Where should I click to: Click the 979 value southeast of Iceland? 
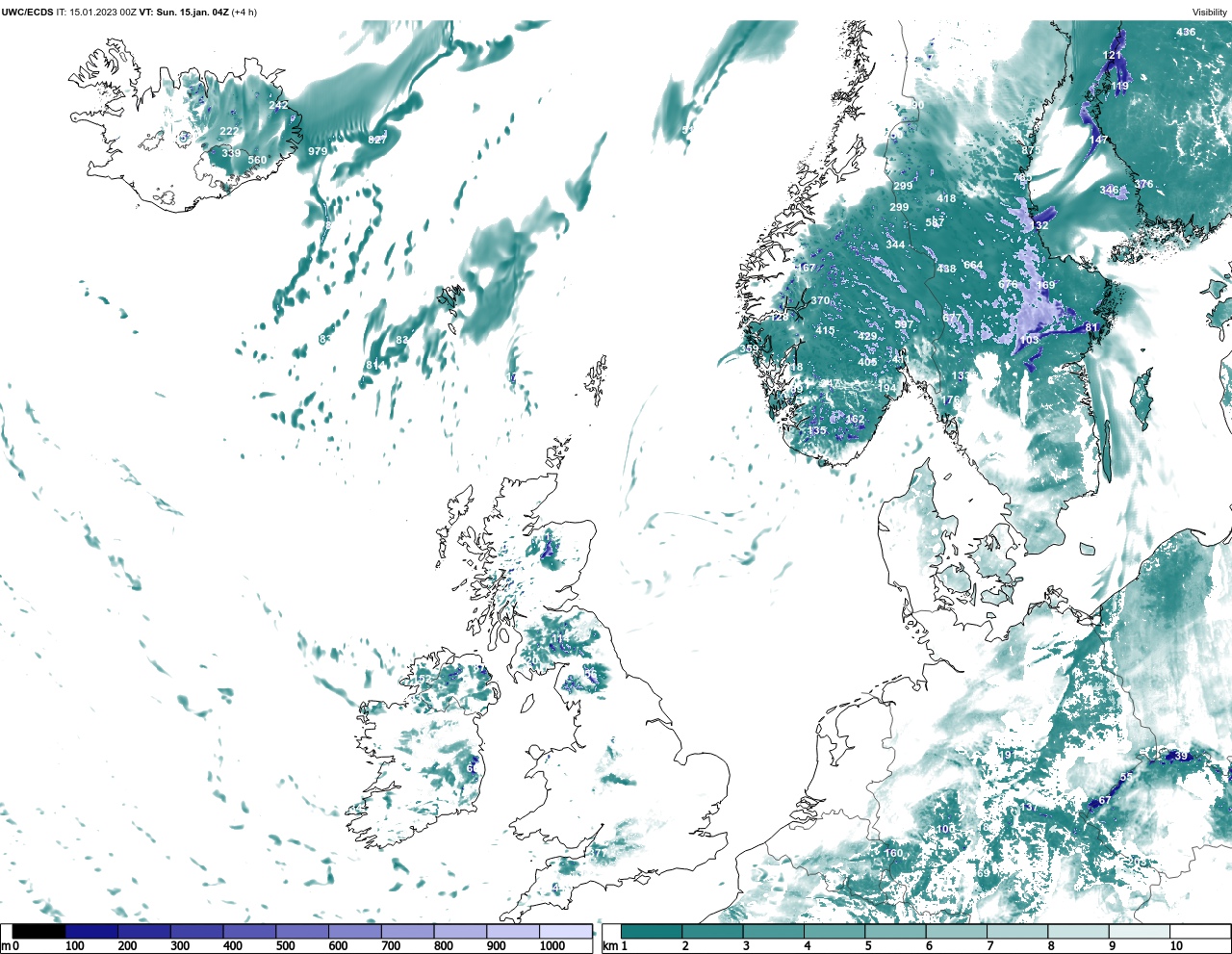[x=318, y=151]
